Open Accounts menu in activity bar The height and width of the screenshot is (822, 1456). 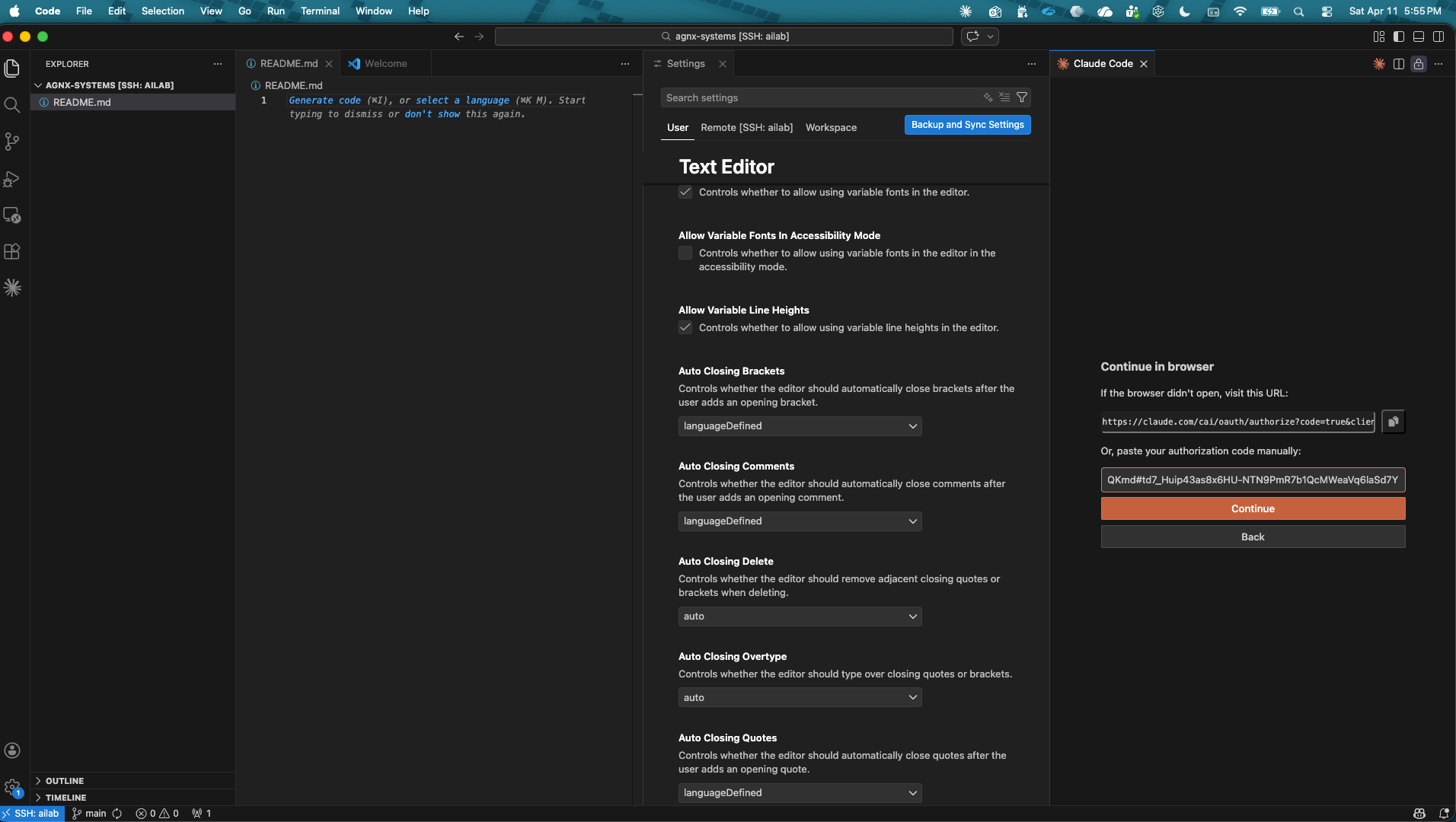(12, 750)
